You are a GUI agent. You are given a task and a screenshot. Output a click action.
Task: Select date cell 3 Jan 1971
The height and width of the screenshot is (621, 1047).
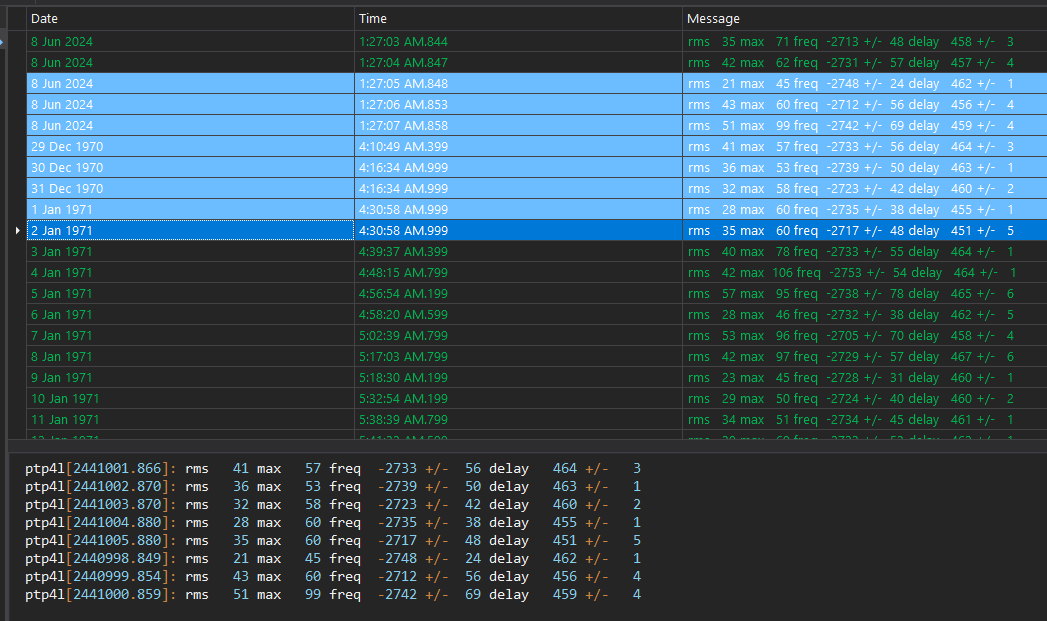(190, 252)
